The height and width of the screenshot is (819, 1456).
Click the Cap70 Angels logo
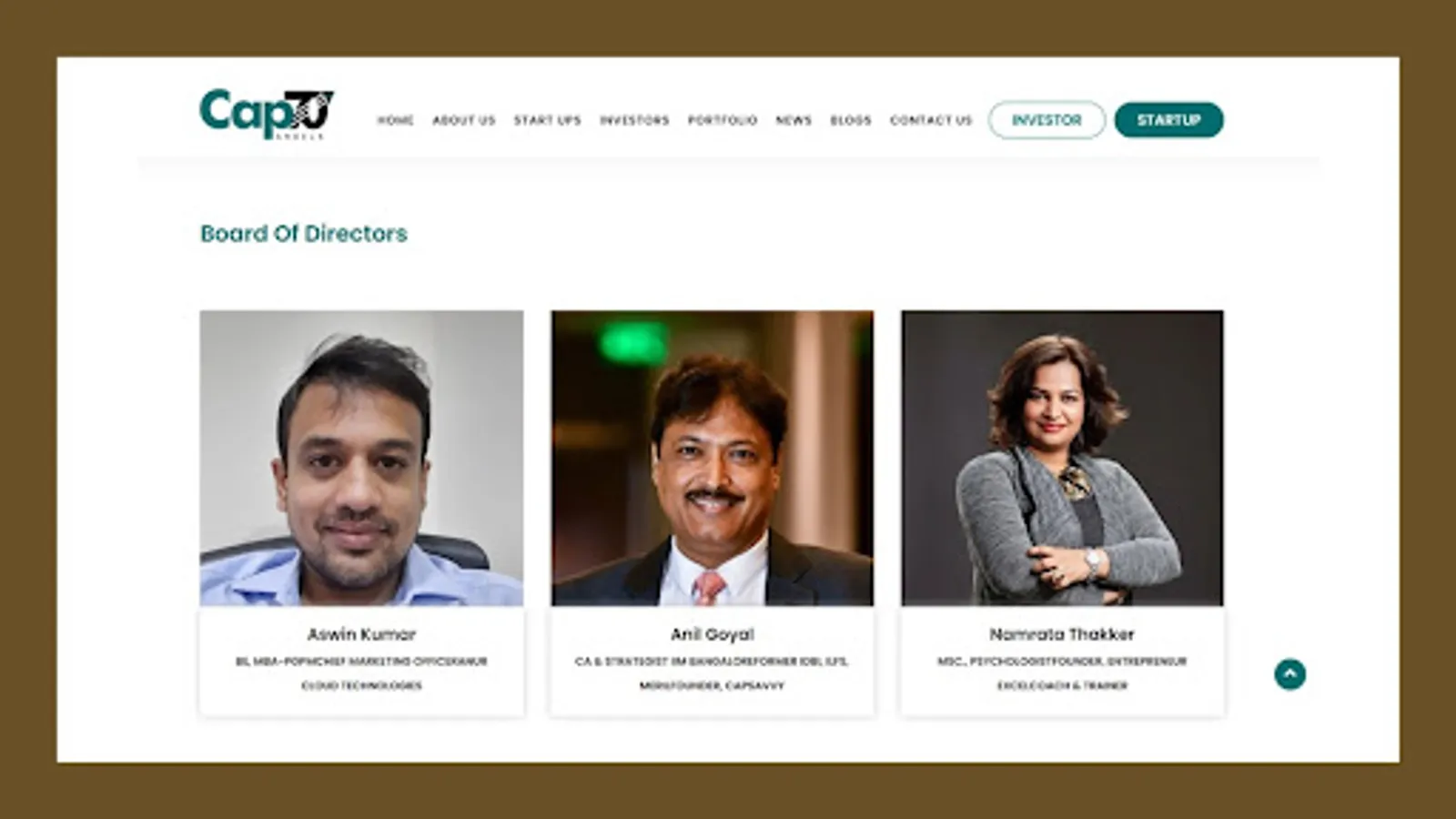tap(267, 114)
